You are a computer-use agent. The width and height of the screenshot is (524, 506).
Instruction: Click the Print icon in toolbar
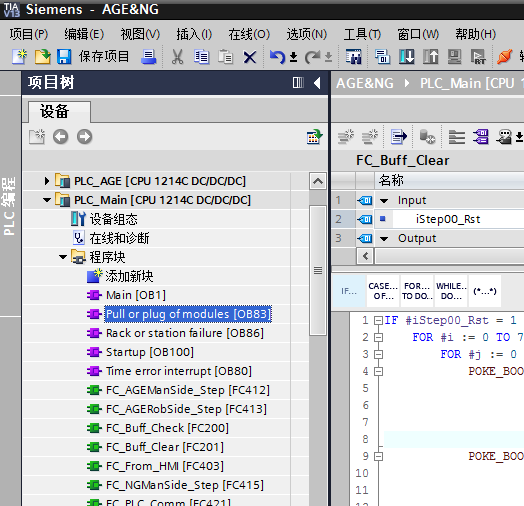148,56
